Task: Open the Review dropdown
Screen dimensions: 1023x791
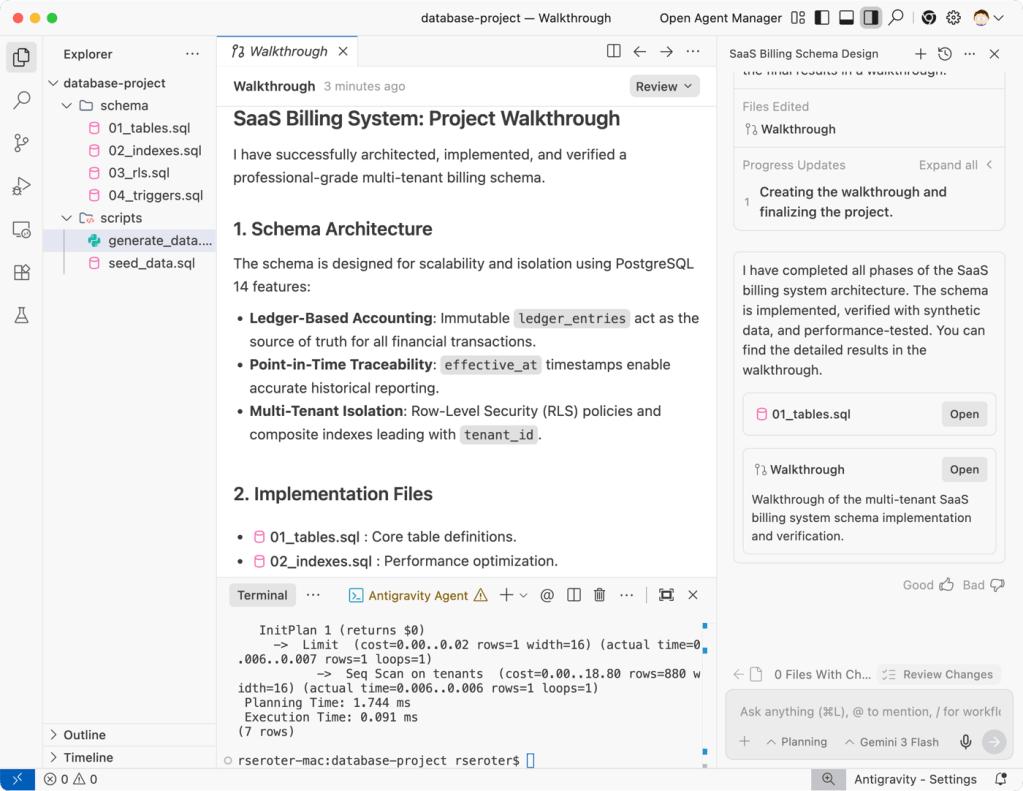Action: pyautogui.click(x=664, y=87)
